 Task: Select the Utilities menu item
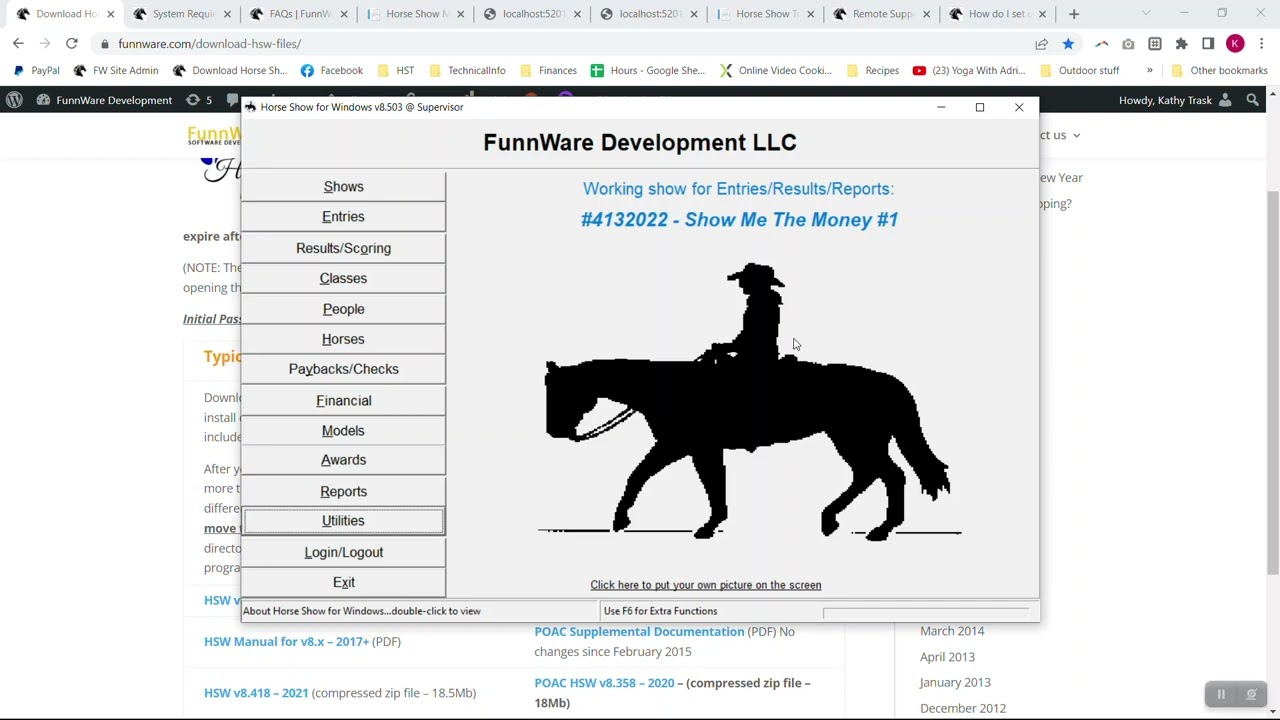343,521
